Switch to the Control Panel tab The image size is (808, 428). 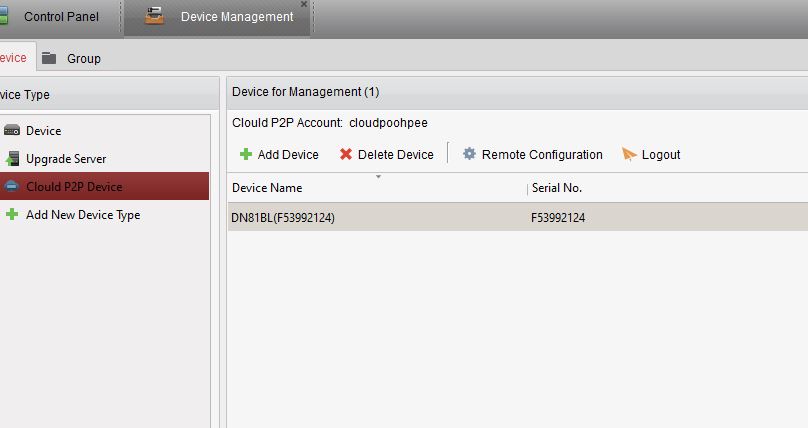59,17
